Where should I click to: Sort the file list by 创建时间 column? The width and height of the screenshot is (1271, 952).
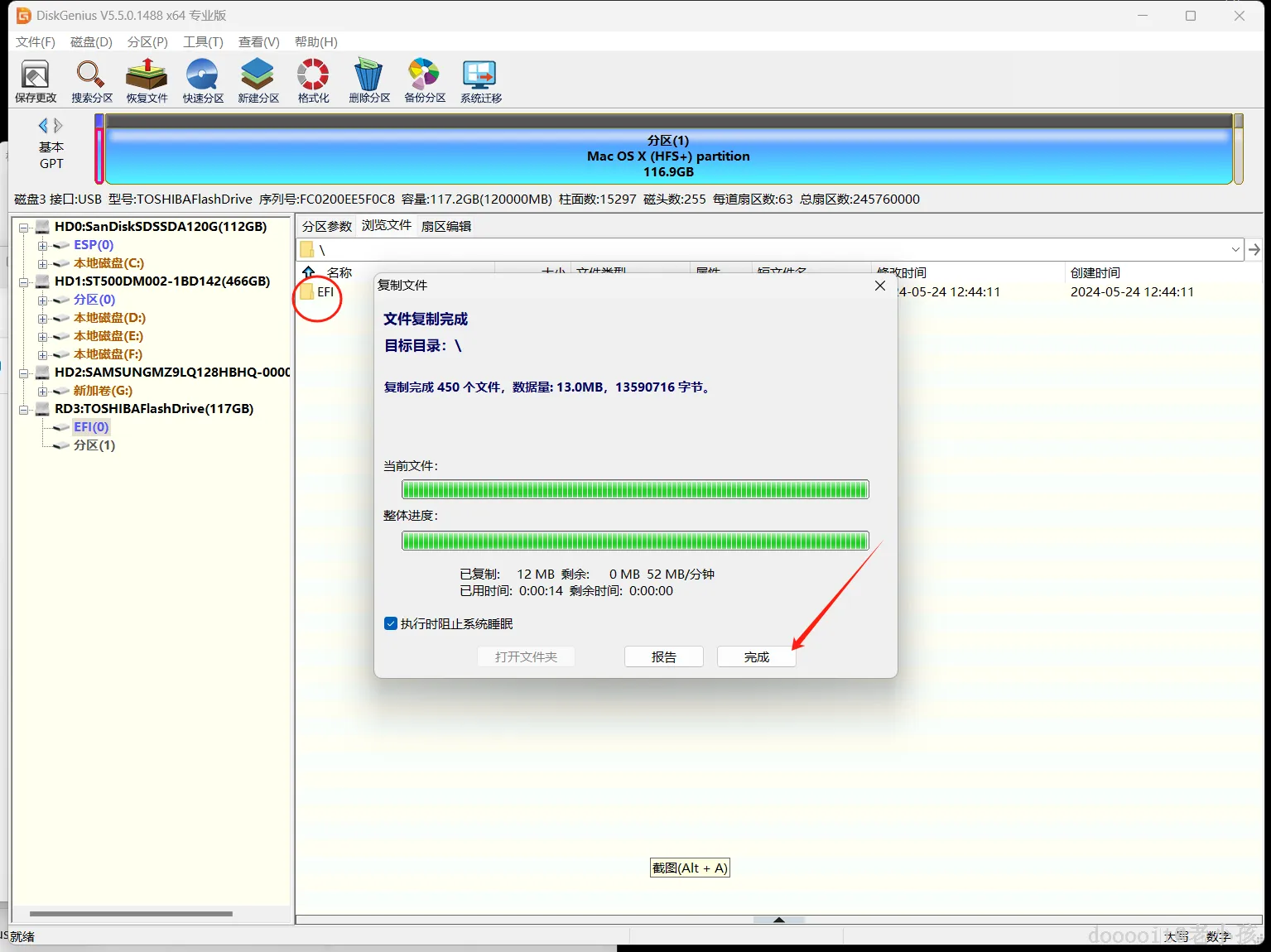pyautogui.click(x=1163, y=272)
